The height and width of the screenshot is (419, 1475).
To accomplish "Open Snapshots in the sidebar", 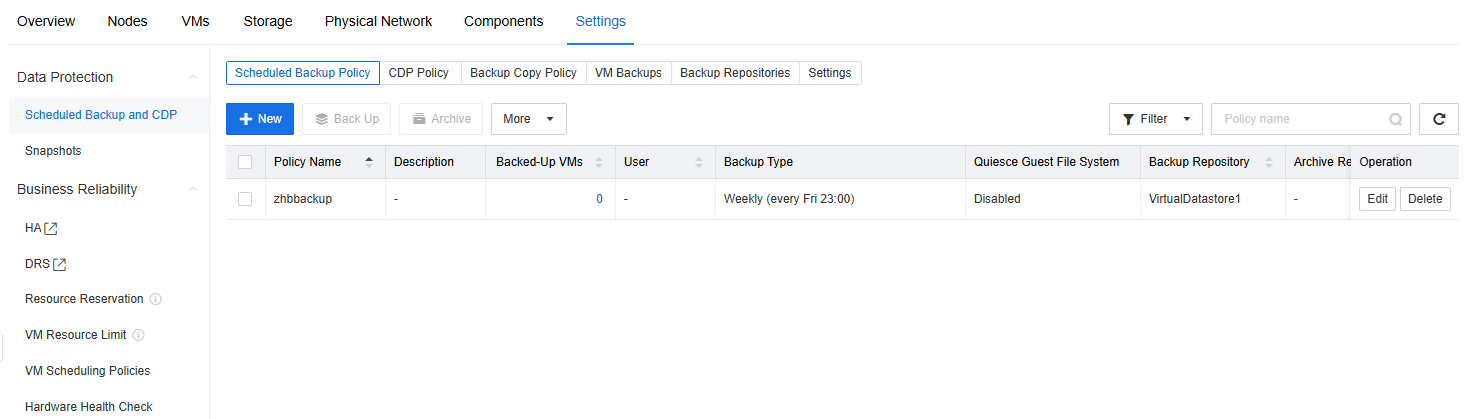I will tap(53, 151).
